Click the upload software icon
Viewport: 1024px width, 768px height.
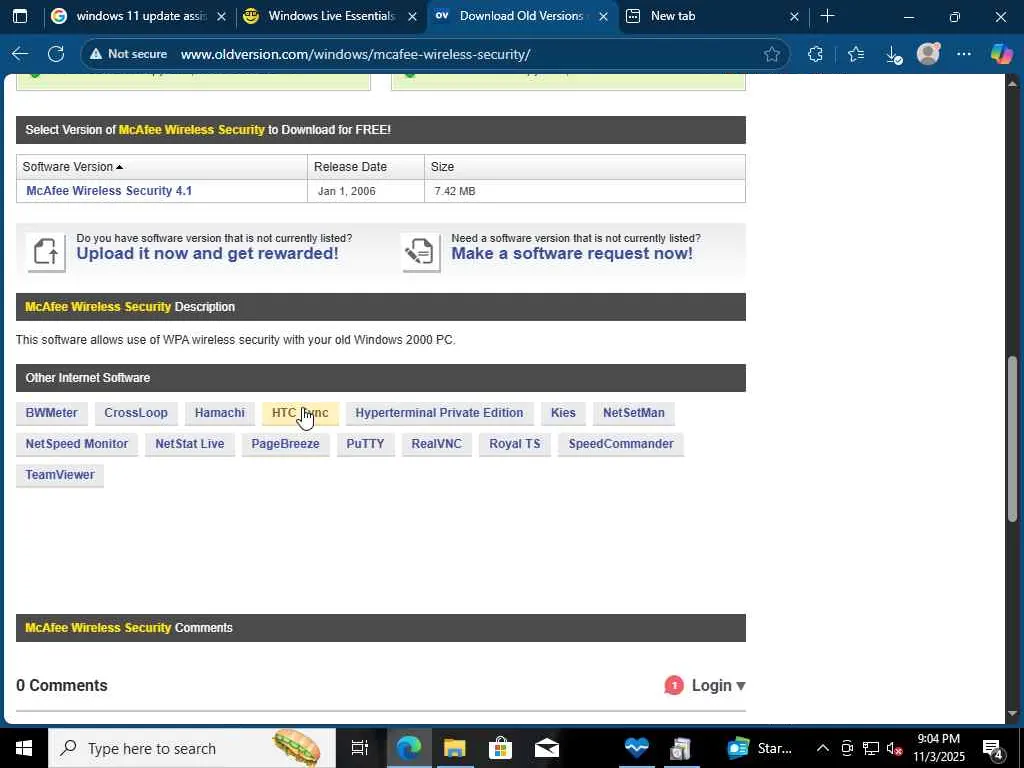point(46,252)
